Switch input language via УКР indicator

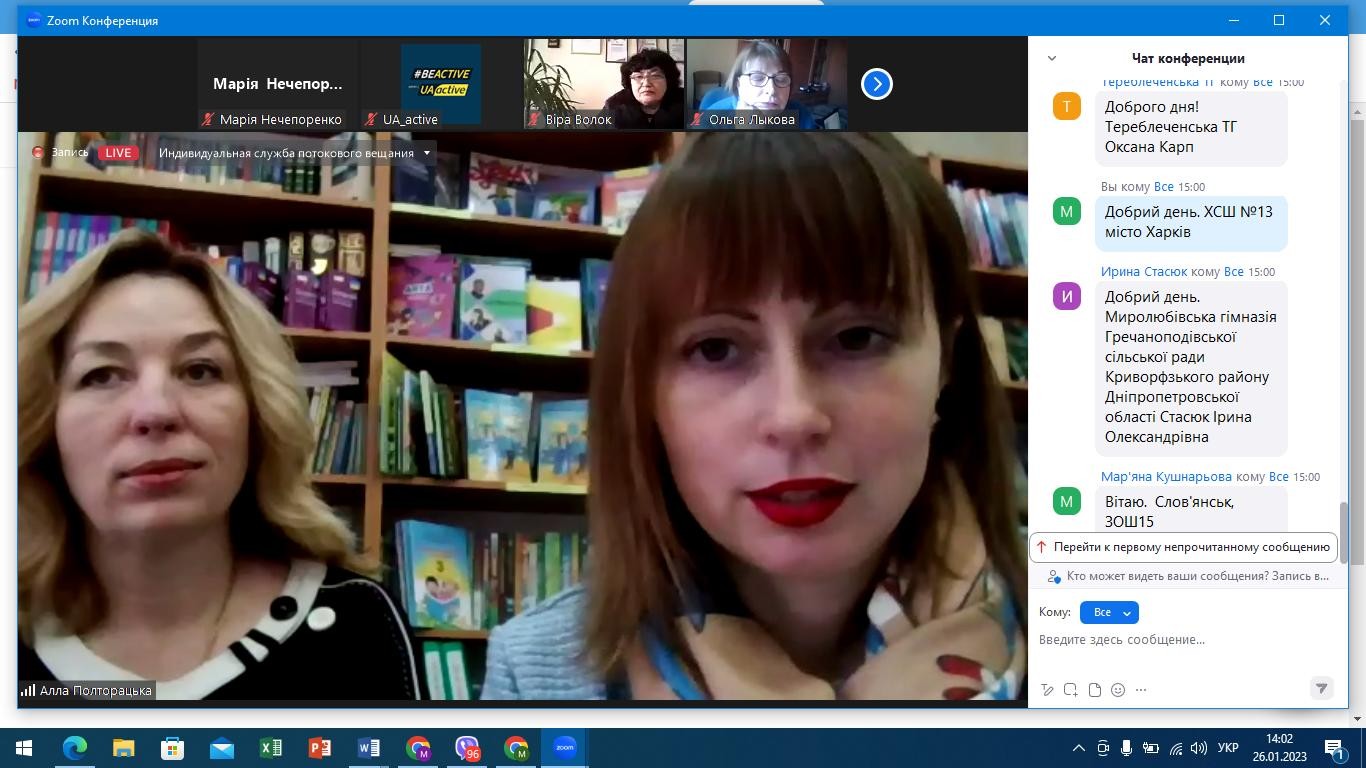pos(1228,748)
